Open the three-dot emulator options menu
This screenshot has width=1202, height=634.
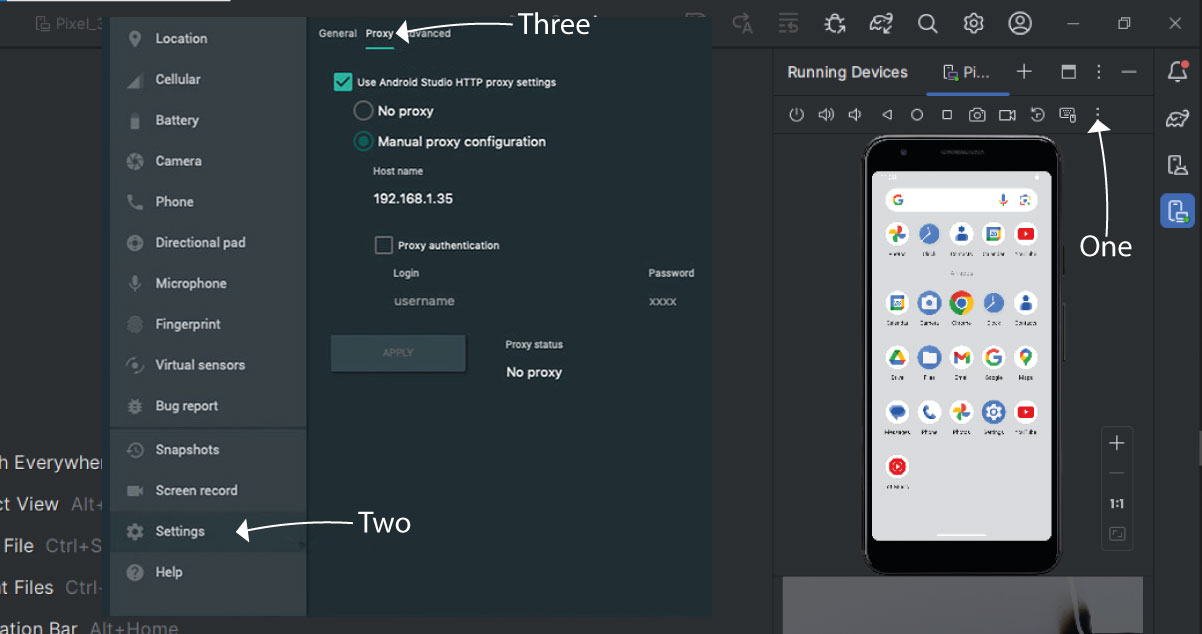pyautogui.click(x=1097, y=114)
